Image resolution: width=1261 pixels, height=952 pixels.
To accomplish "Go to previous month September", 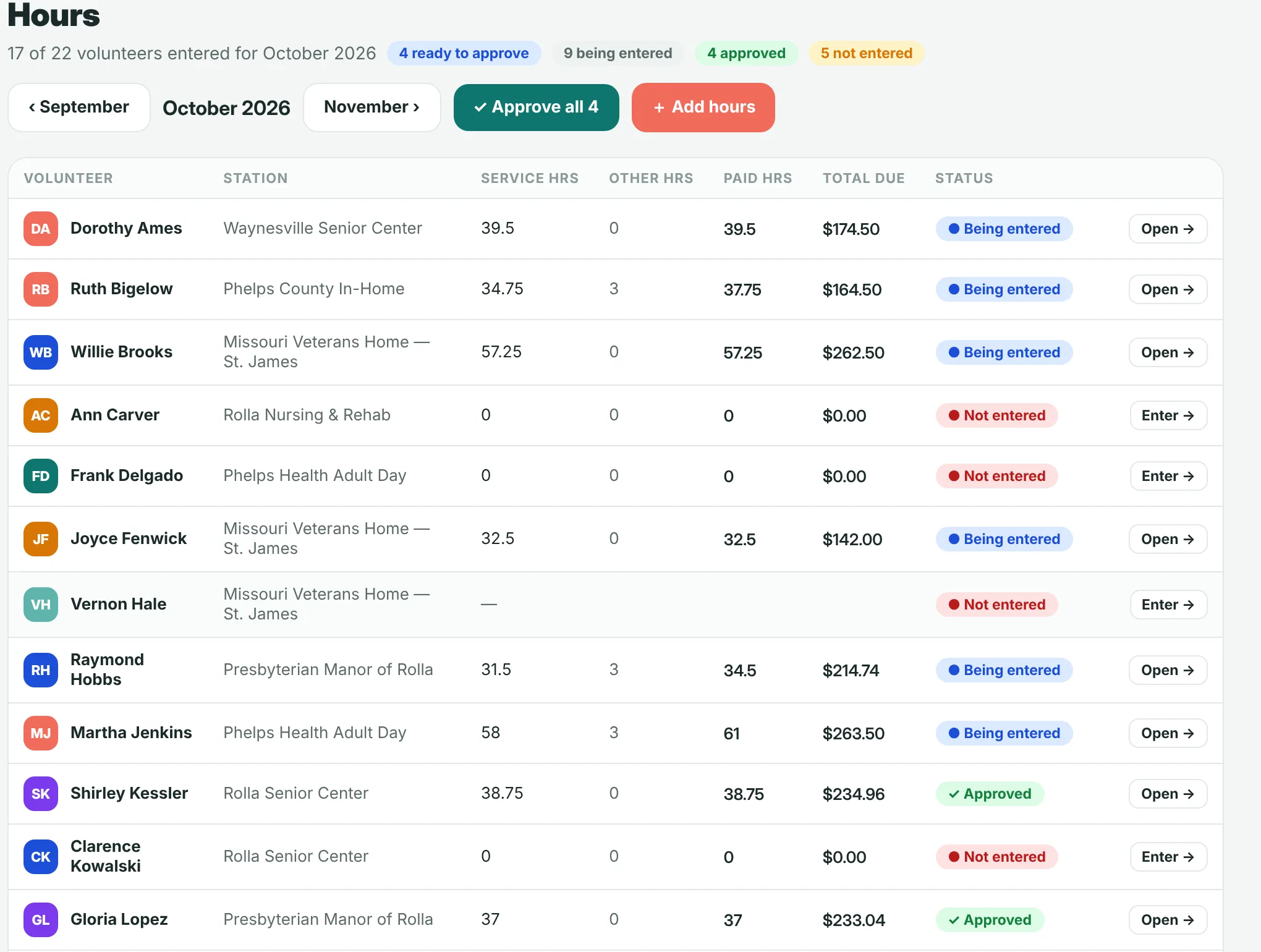I will pyautogui.click(x=79, y=108).
